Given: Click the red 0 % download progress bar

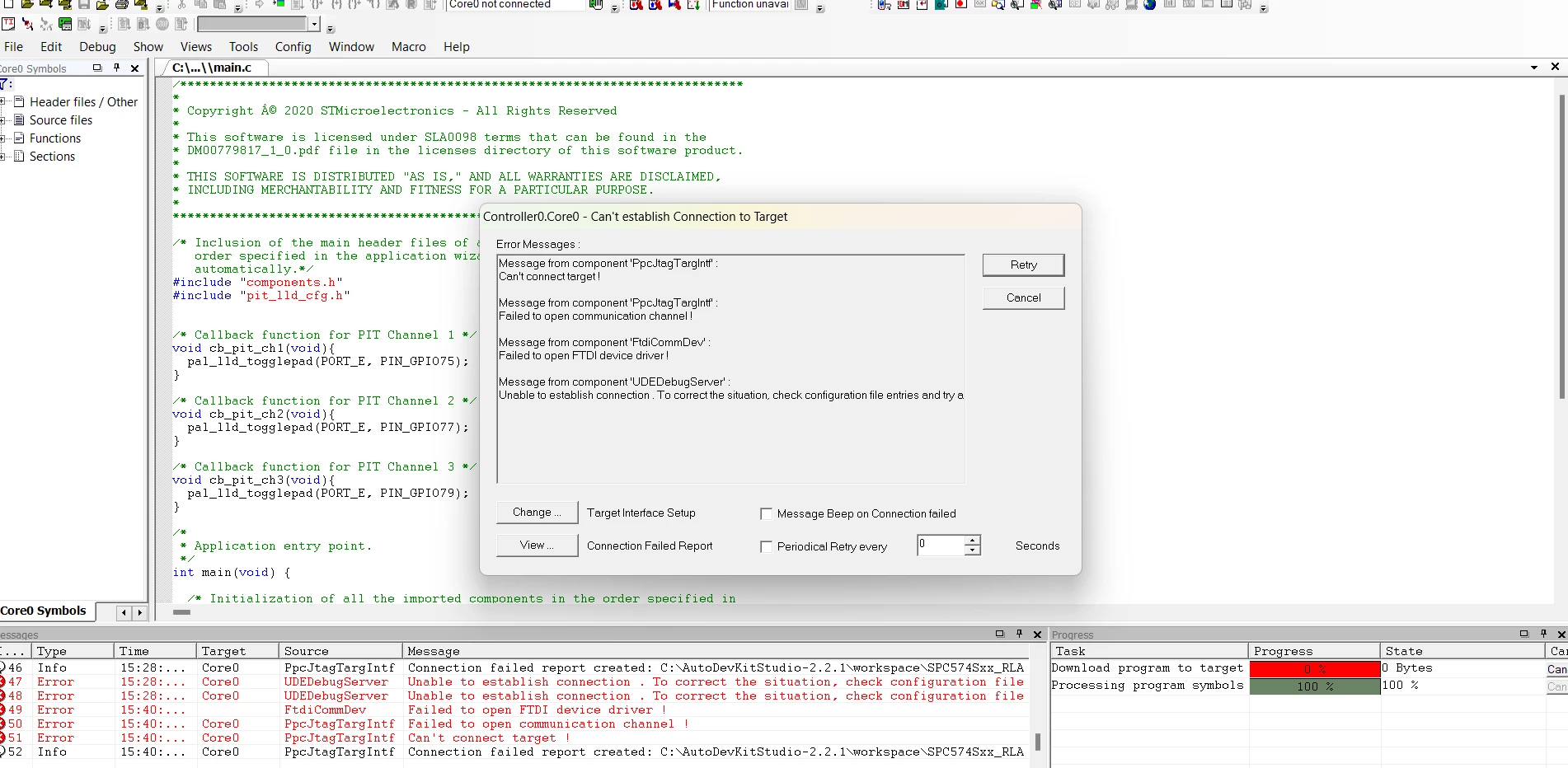Looking at the screenshot, I should (x=1314, y=669).
